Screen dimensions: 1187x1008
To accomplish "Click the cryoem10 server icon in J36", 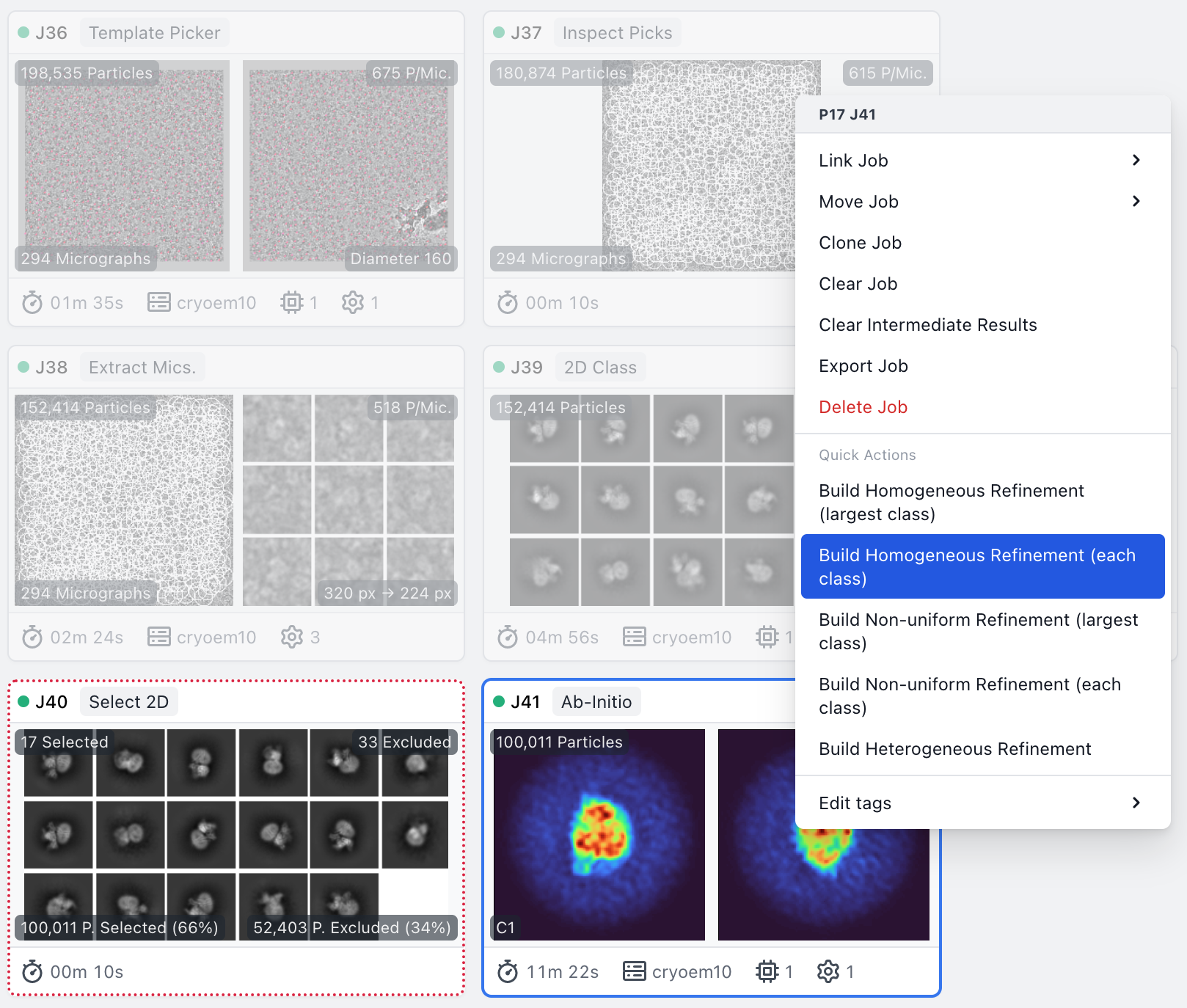I will click(158, 303).
